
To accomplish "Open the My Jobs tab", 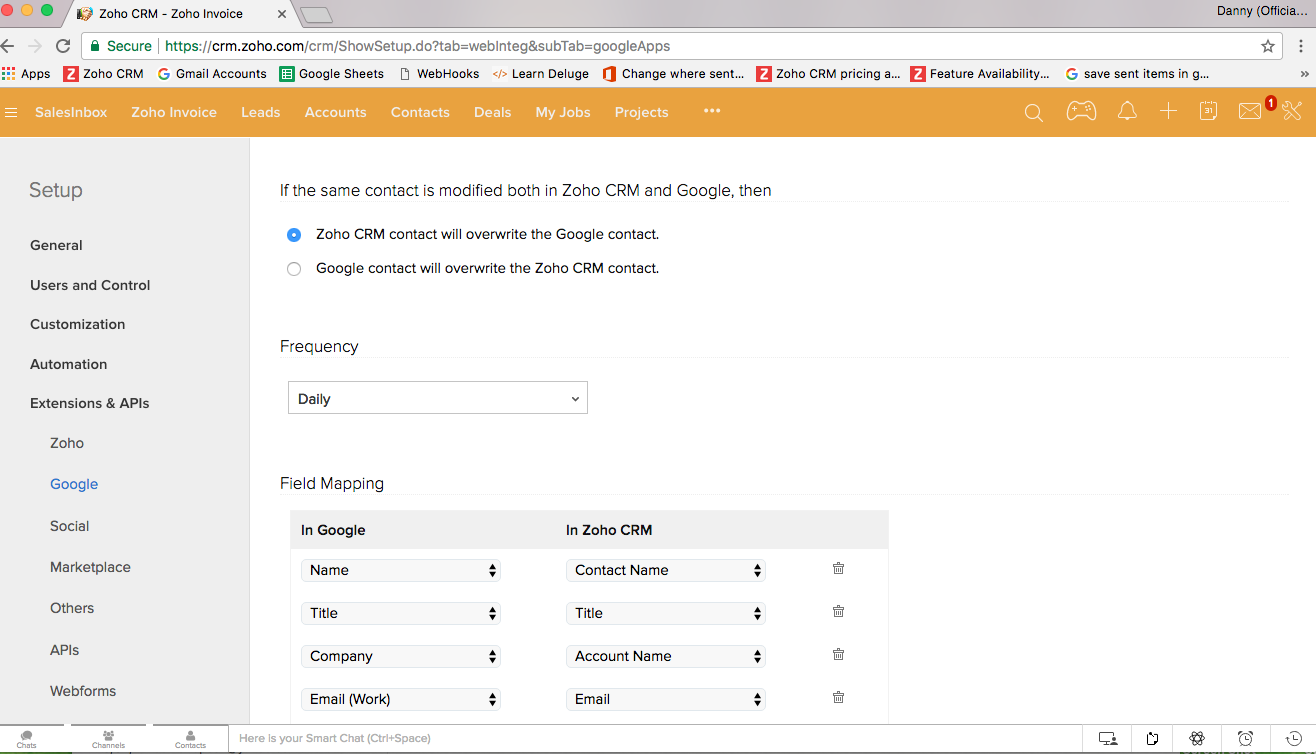I will click(563, 112).
